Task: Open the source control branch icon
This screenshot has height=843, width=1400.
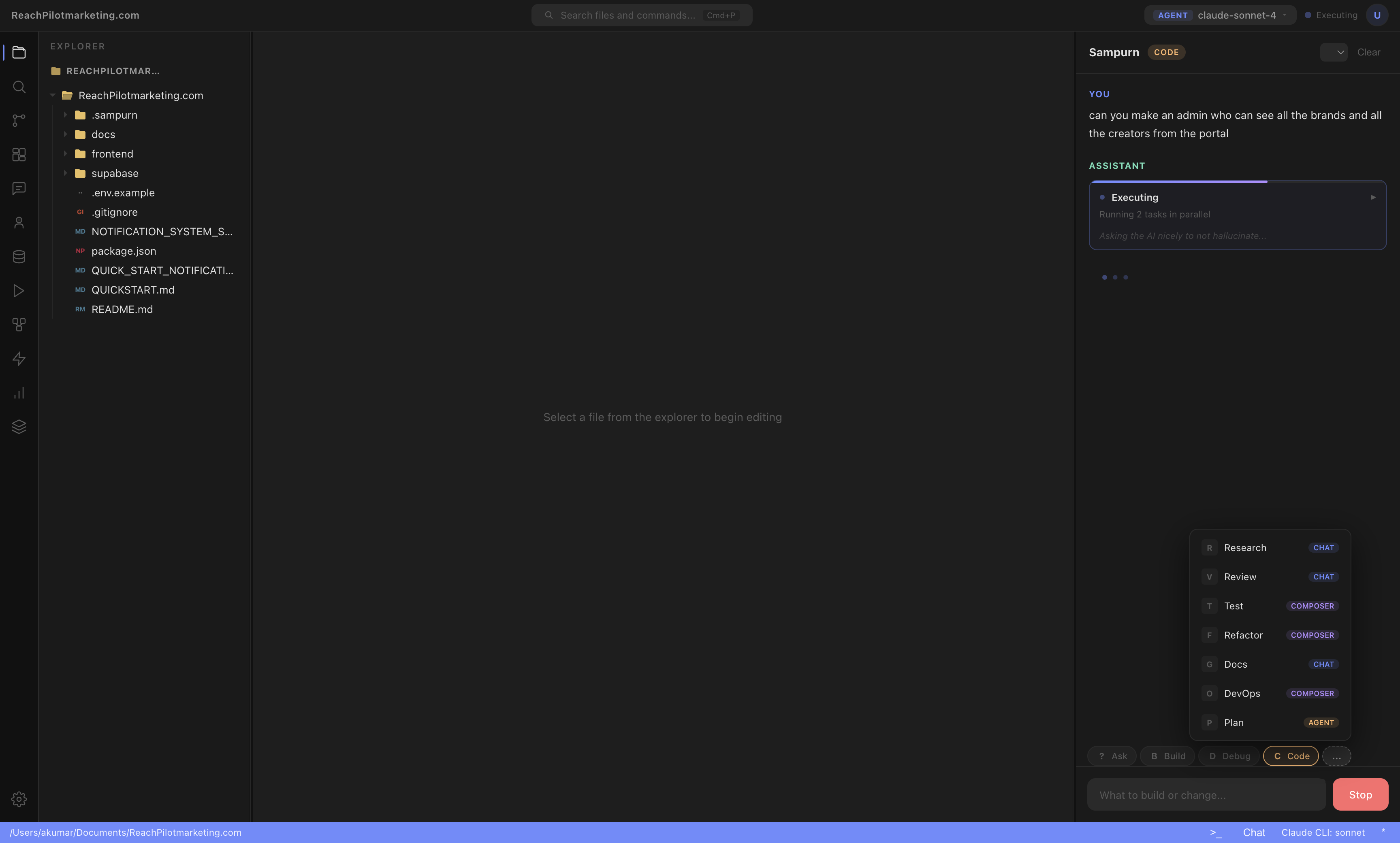Action: [x=19, y=120]
